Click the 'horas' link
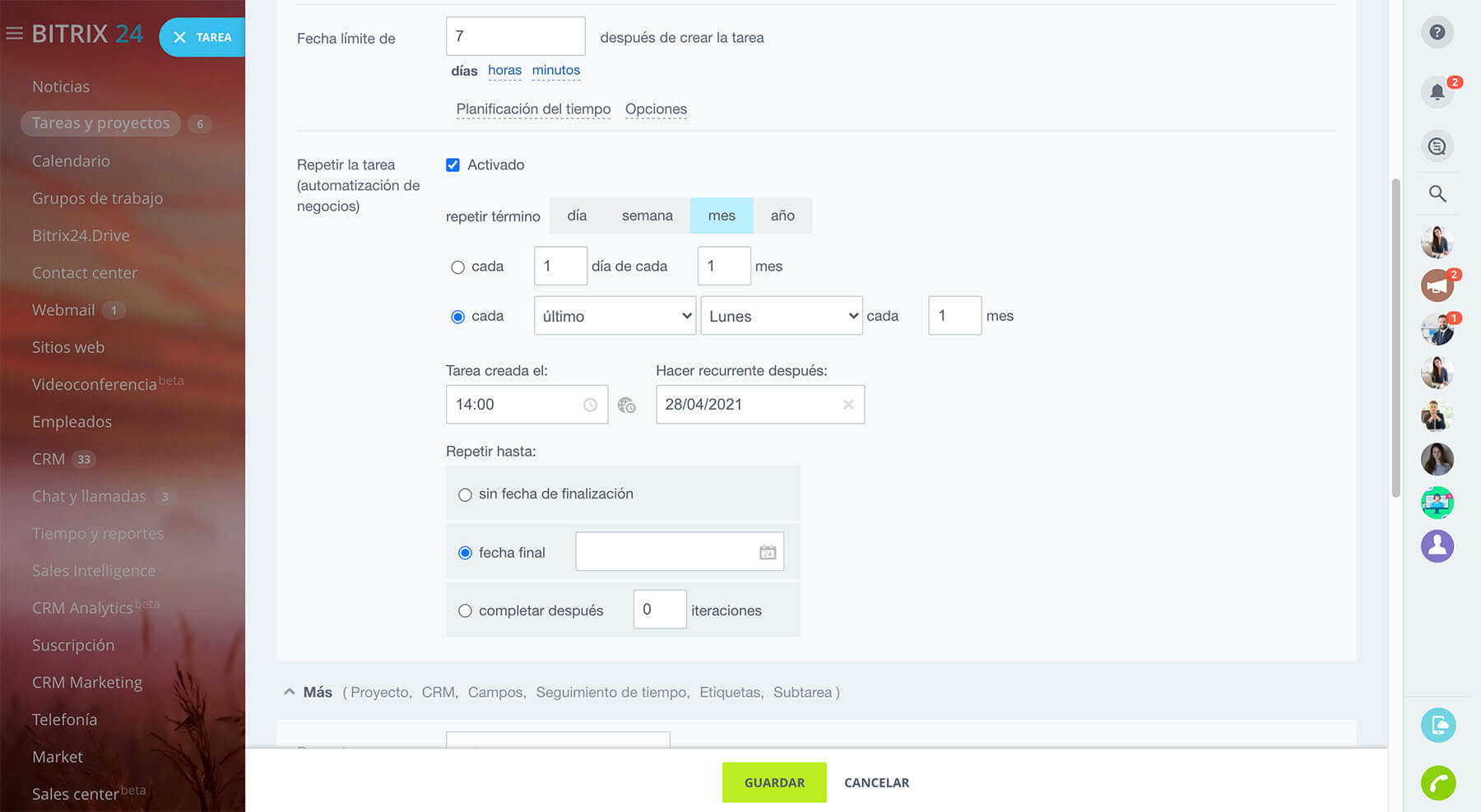Viewport: 1481px width, 812px height. tap(504, 71)
